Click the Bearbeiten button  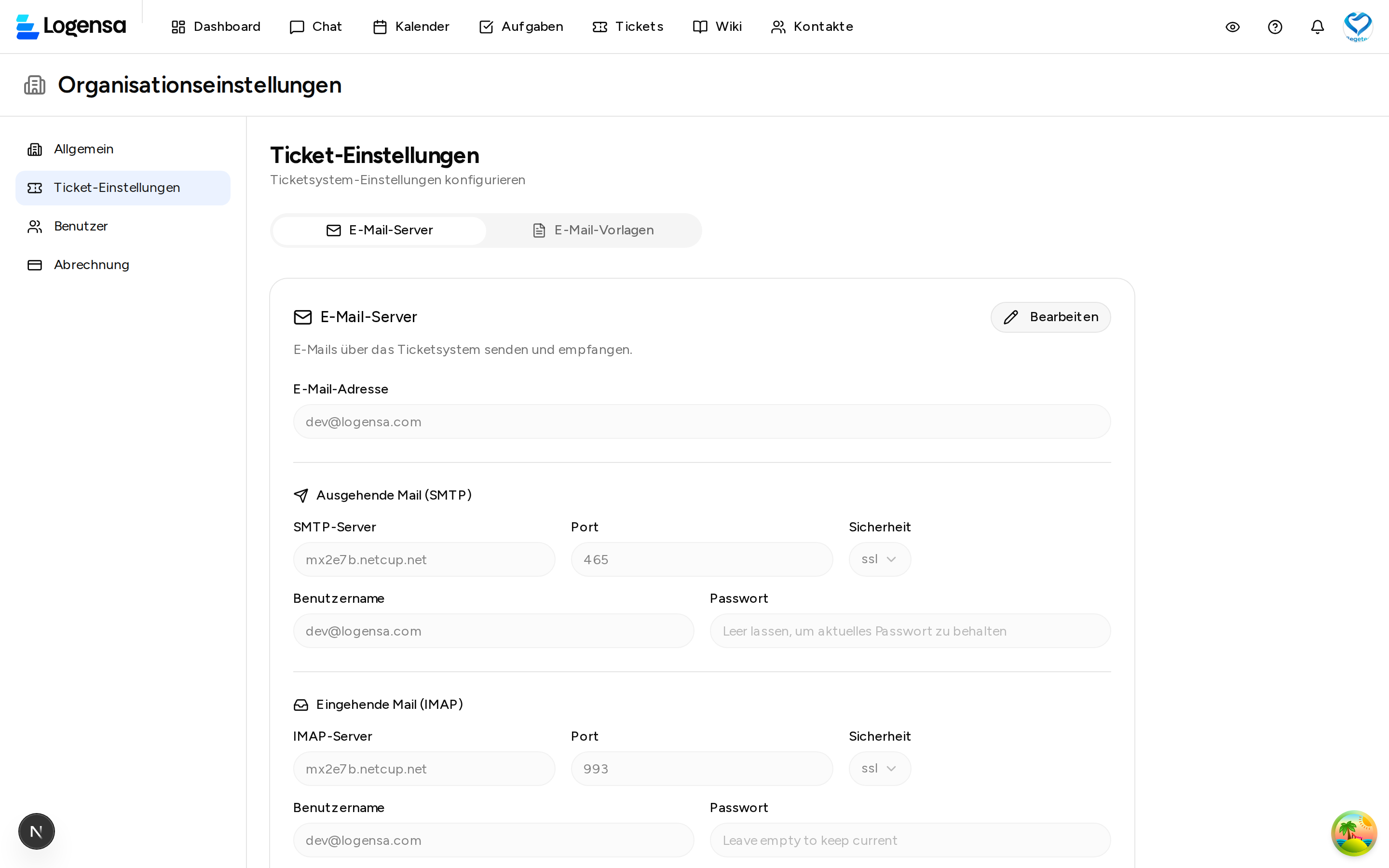(1050, 317)
